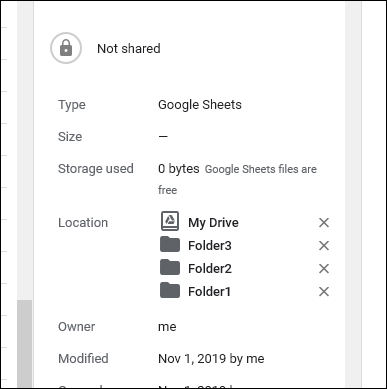Image resolution: width=387 pixels, height=389 pixels.
Task: Click the Folder3 folder icon
Action: point(170,244)
